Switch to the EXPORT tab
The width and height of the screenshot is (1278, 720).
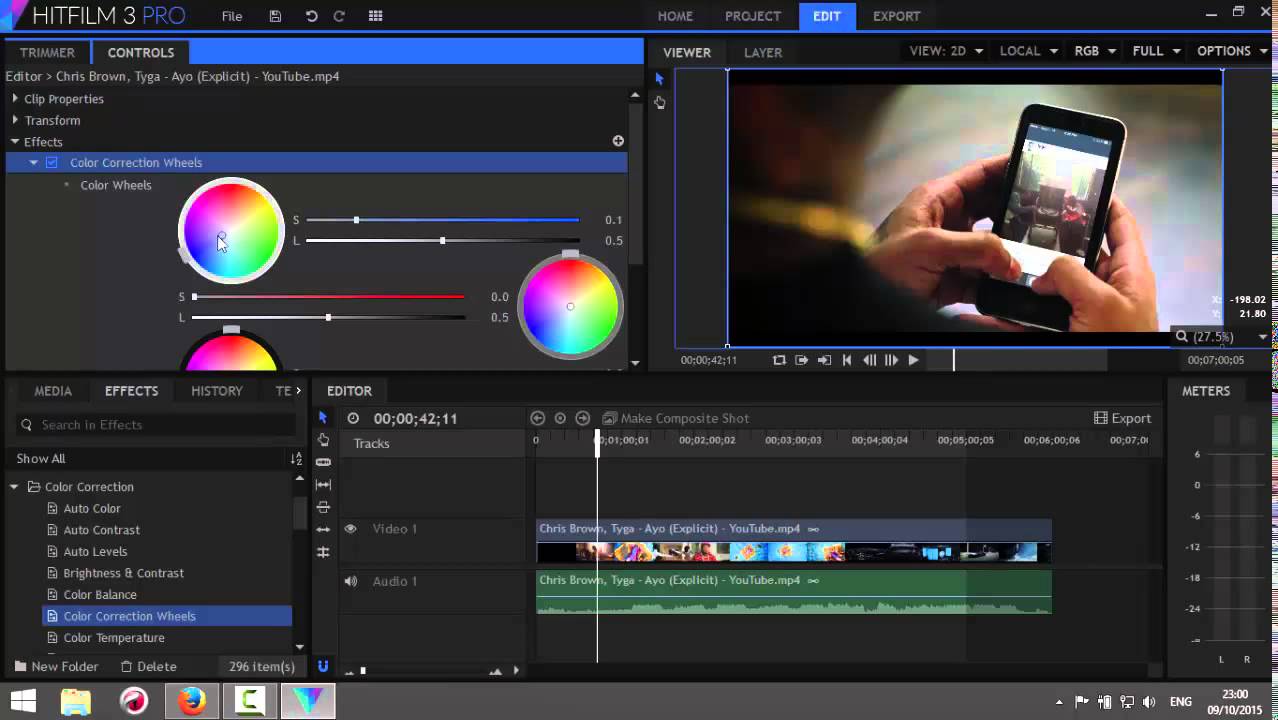(896, 16)
